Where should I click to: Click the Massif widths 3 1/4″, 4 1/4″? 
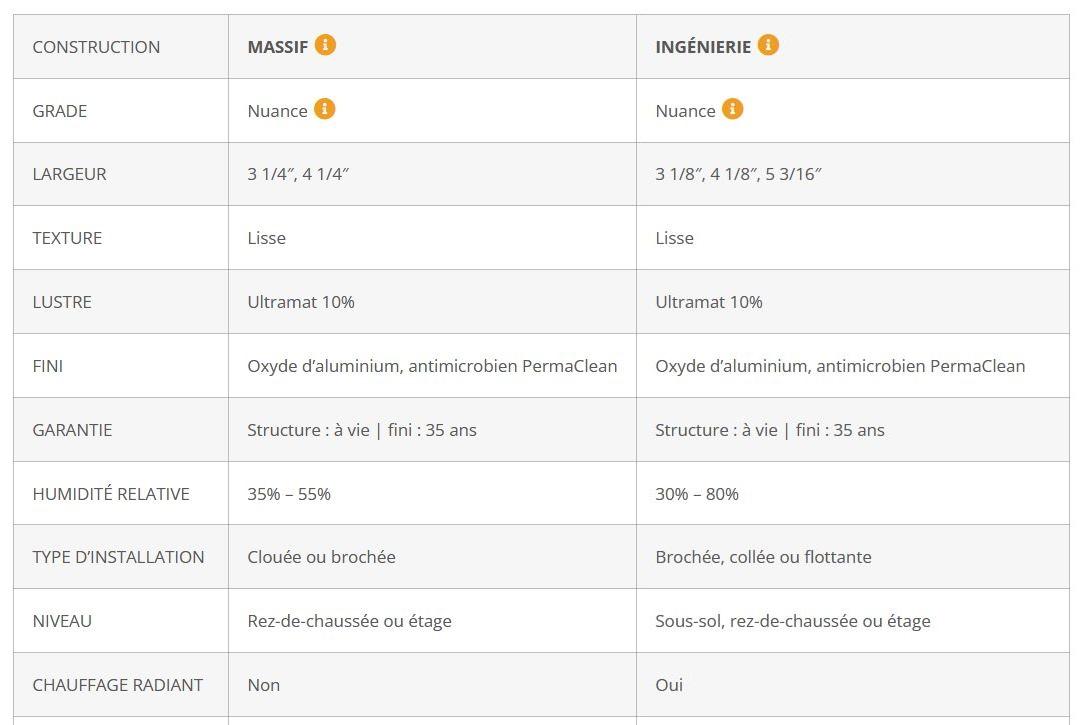(298, 174)
